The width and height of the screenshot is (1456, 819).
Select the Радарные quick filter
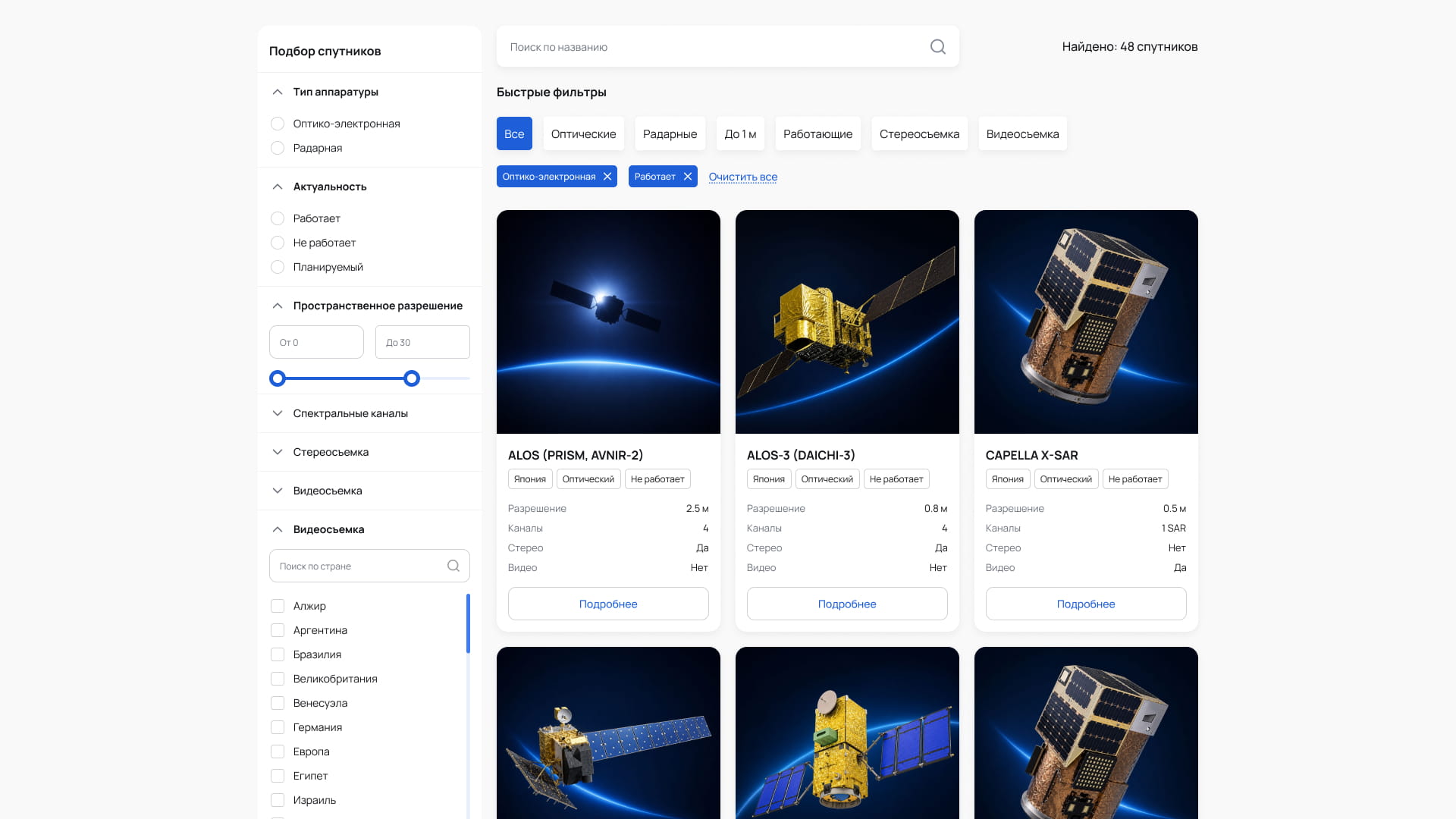(x=670, y=133)
